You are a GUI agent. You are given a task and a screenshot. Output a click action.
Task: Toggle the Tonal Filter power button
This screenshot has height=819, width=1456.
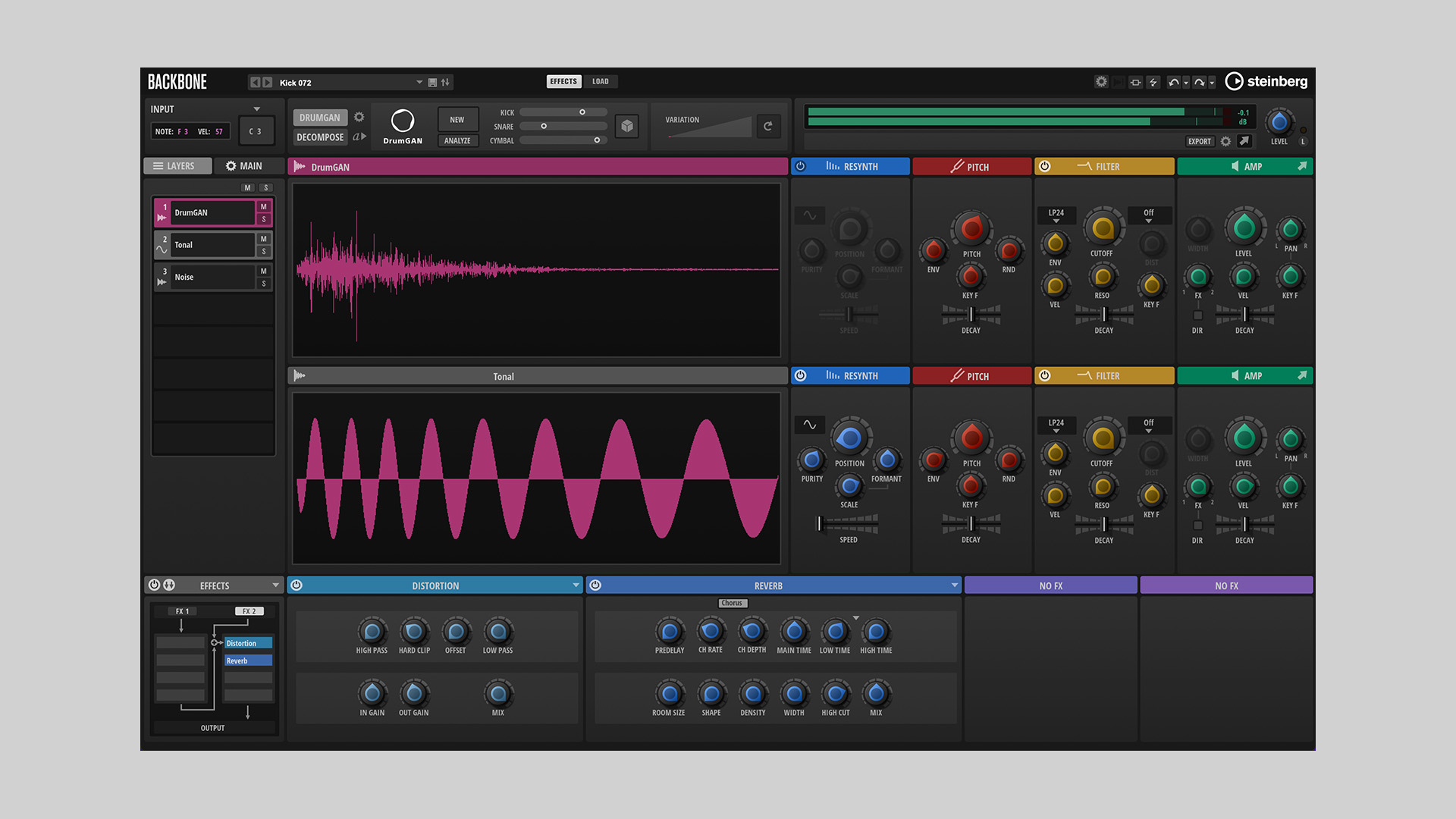coord(1044,375)
